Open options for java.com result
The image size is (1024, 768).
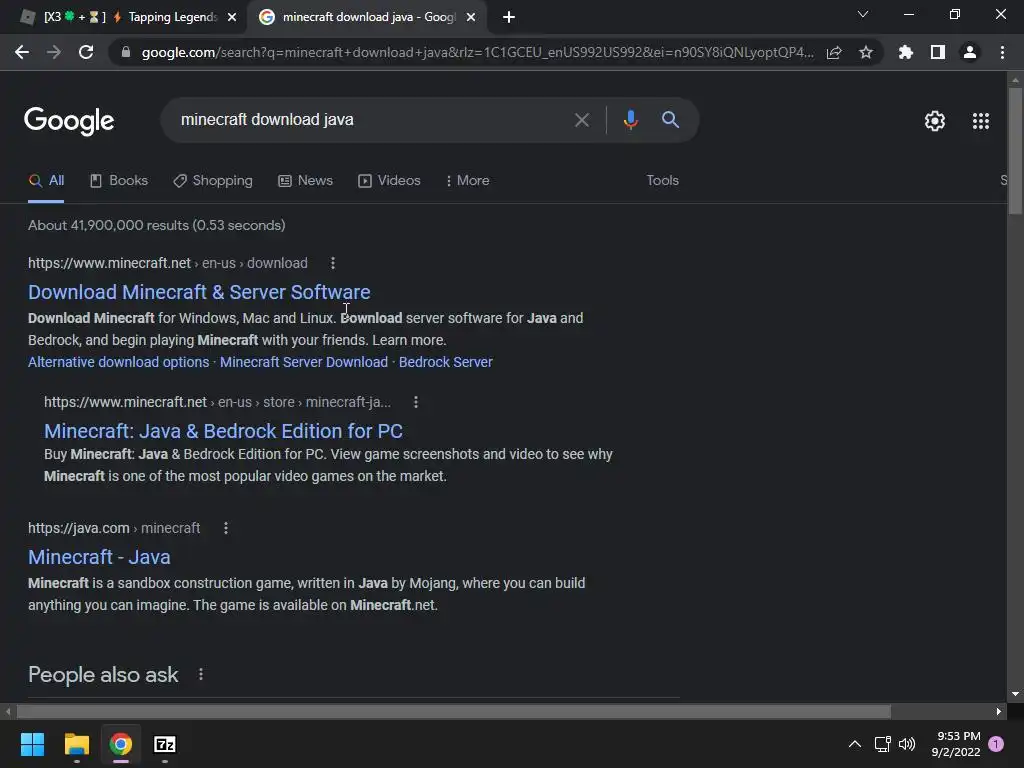(226, 528)
